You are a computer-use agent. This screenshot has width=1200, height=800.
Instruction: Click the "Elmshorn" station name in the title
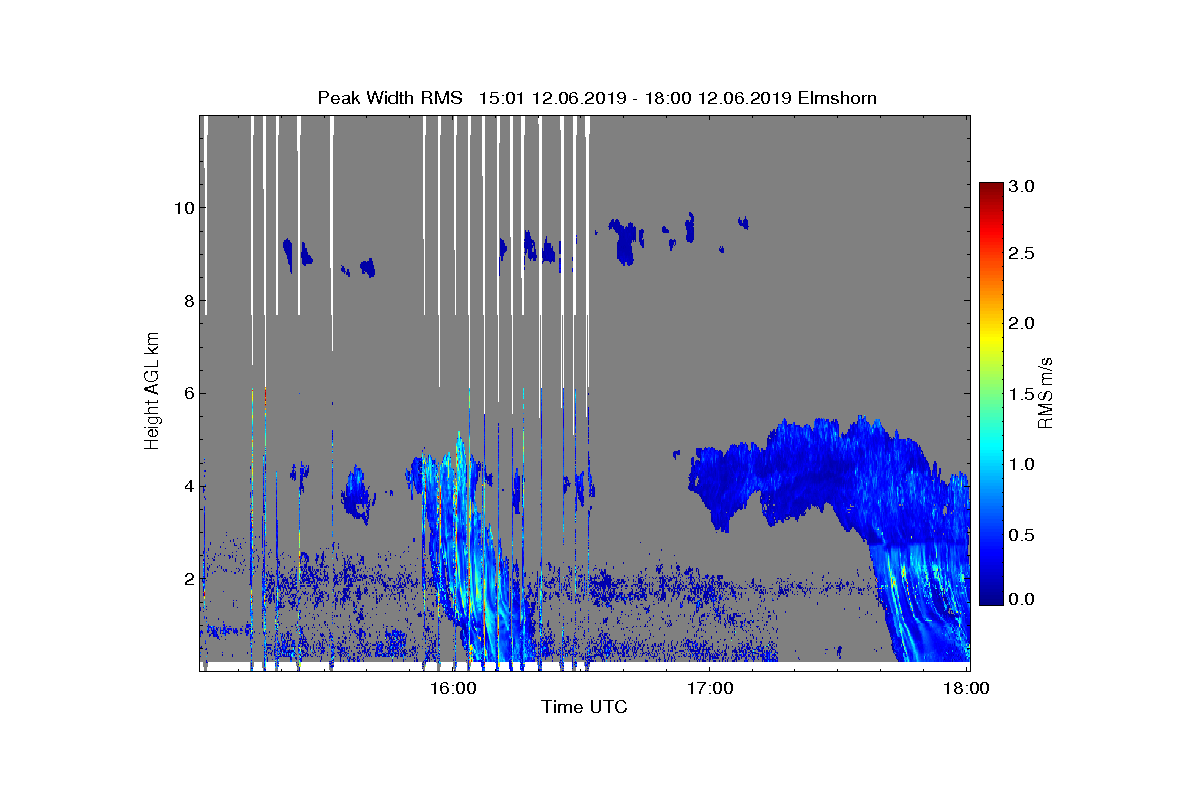pyautogui.click(x=836, y=98)
